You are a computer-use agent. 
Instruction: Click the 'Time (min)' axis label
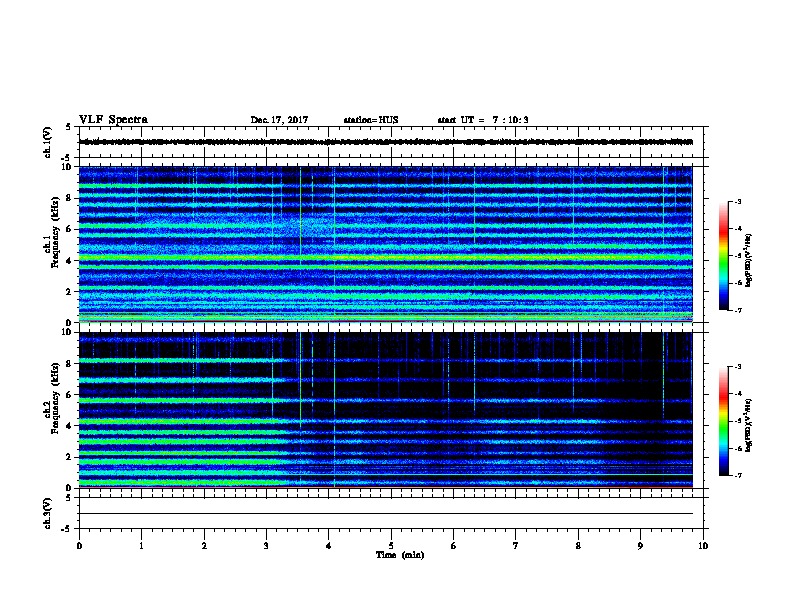pyautogui.click(x=400, y=555)
